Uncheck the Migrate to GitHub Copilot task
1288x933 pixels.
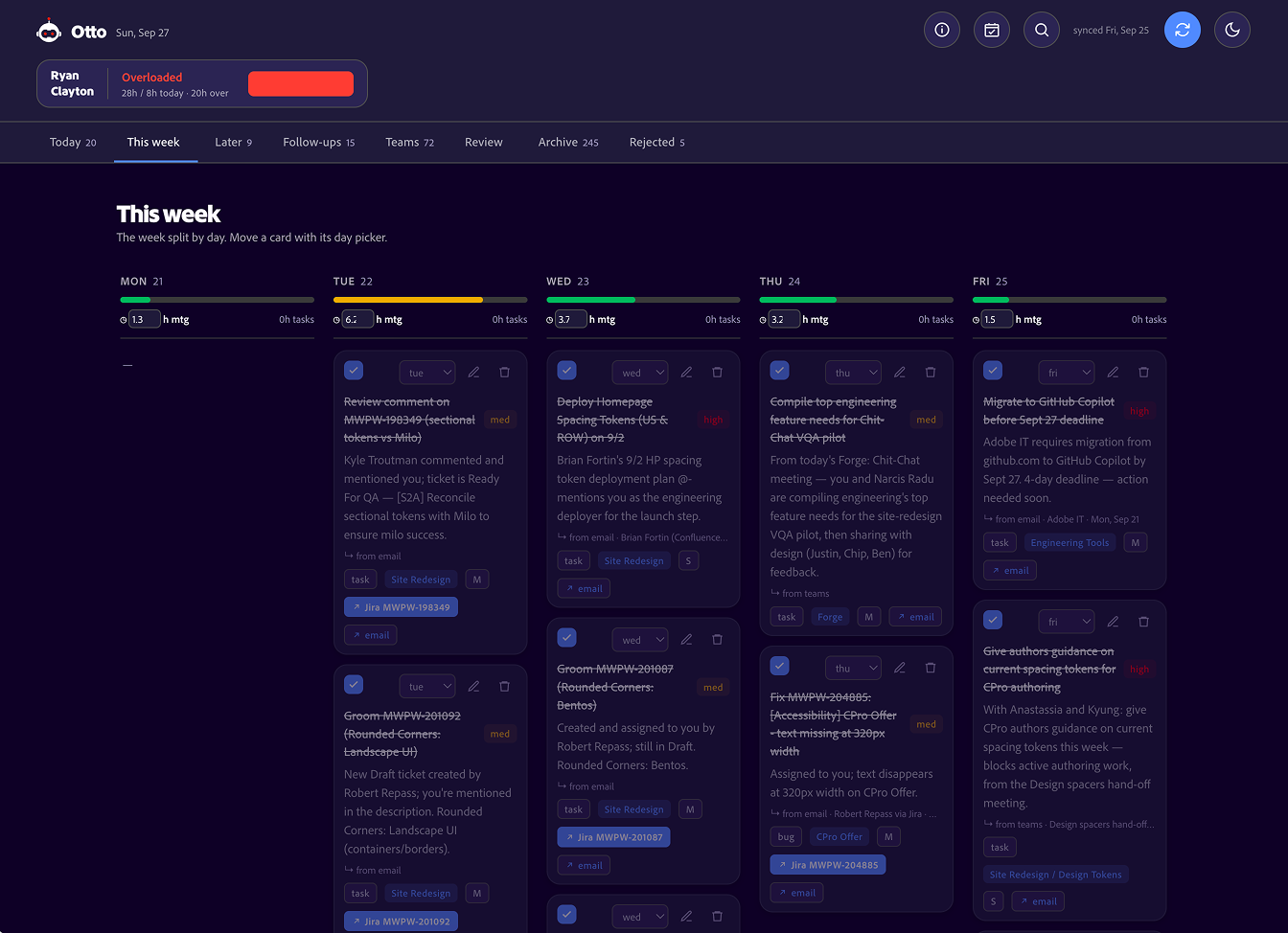coord(993,370)
